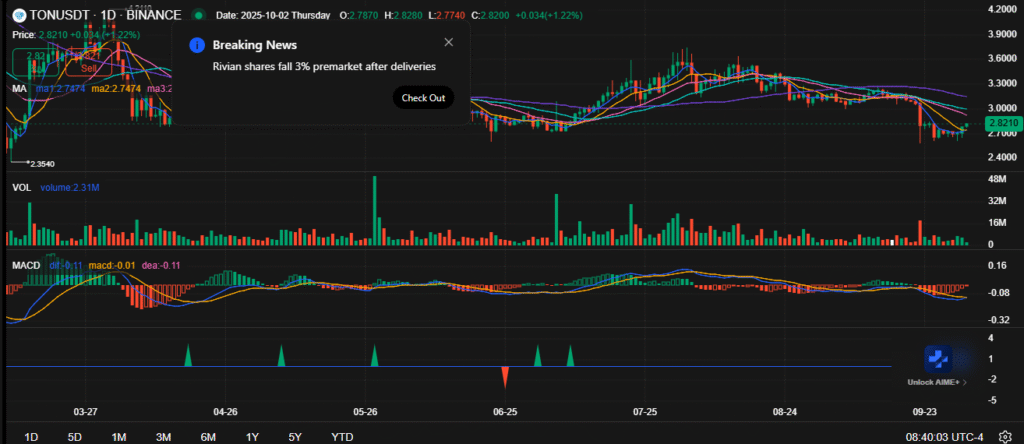Open chart settings gear icon

pos(1006,436)
